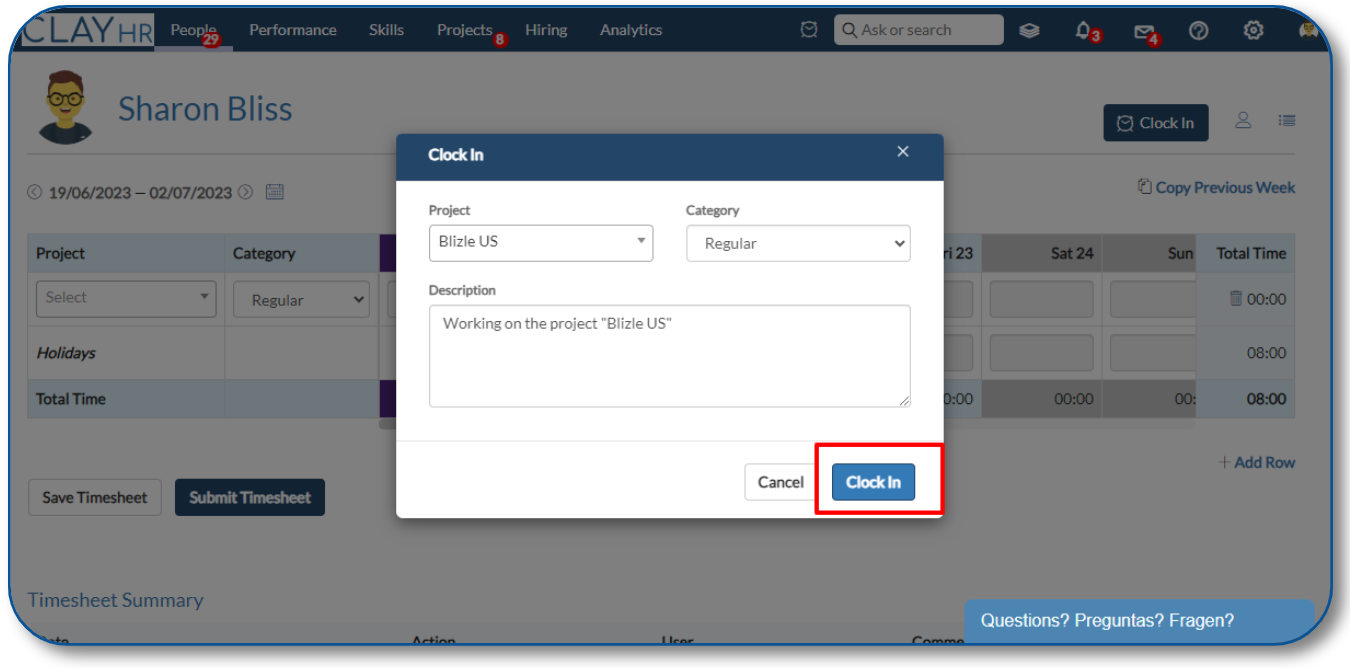The image size is (1350, 668).
Task: Click the blue Clock In button in the dialog
Action: [873, 482]
